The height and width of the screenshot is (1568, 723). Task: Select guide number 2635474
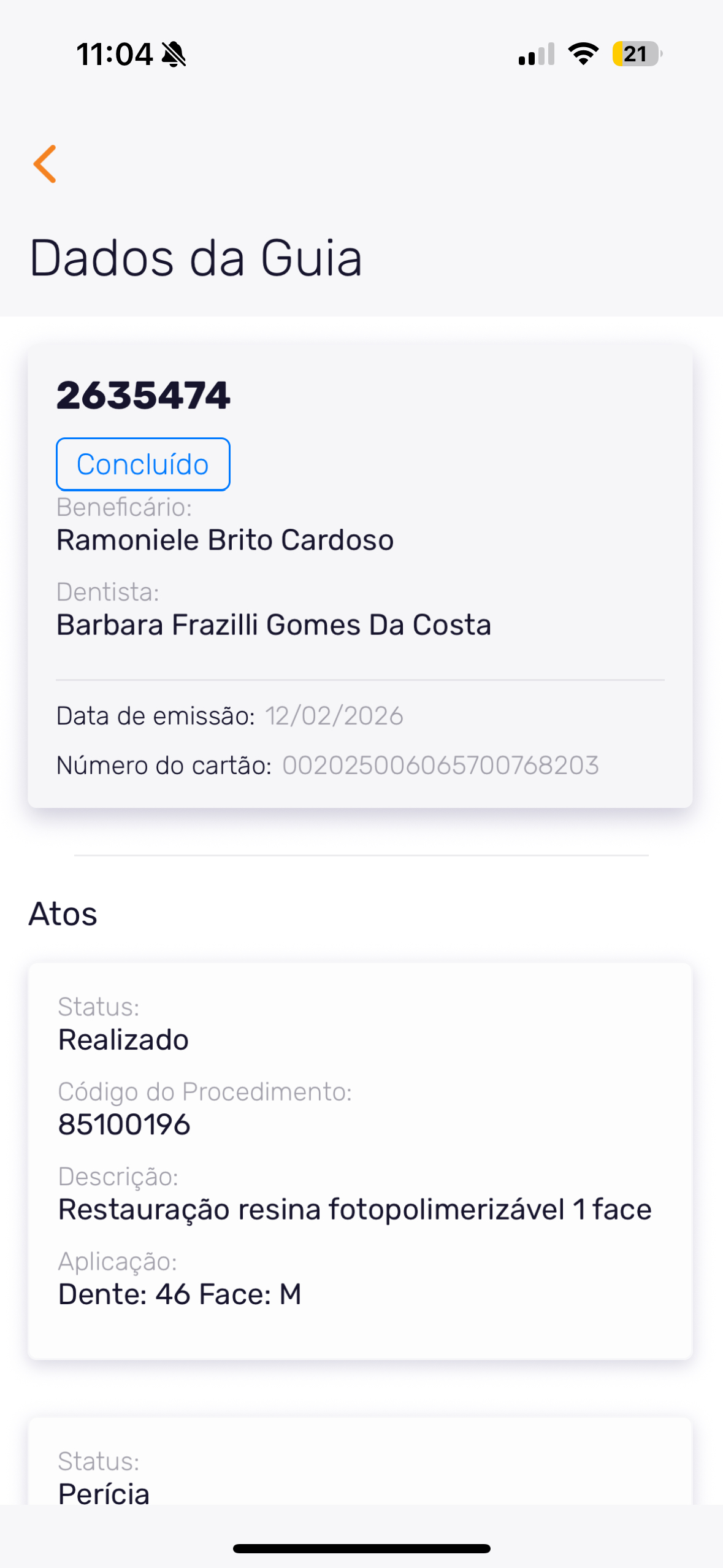[x=143, y=396]
